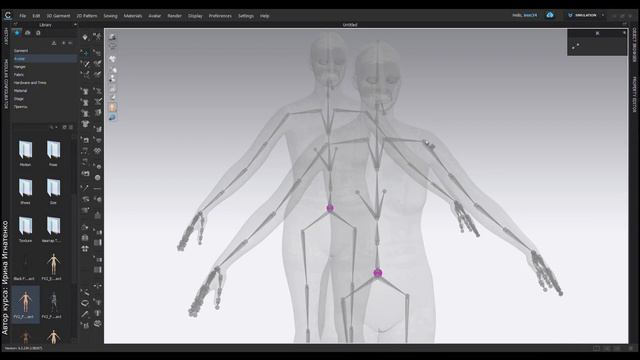Click pink pelvis joint of rear avatar

click(330, 208)
